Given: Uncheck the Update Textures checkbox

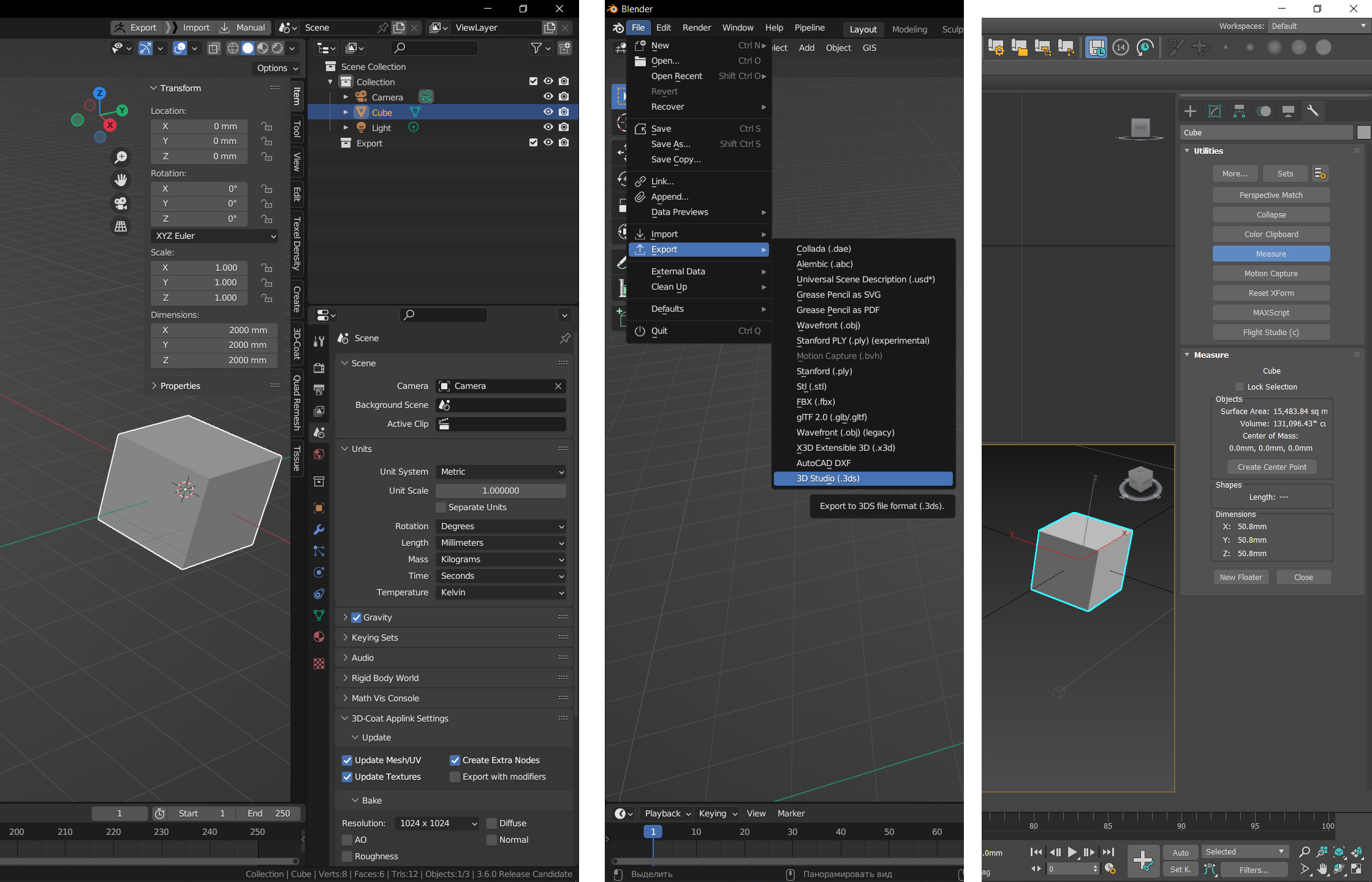Looking at the screenshot, I should pos(347,777).
